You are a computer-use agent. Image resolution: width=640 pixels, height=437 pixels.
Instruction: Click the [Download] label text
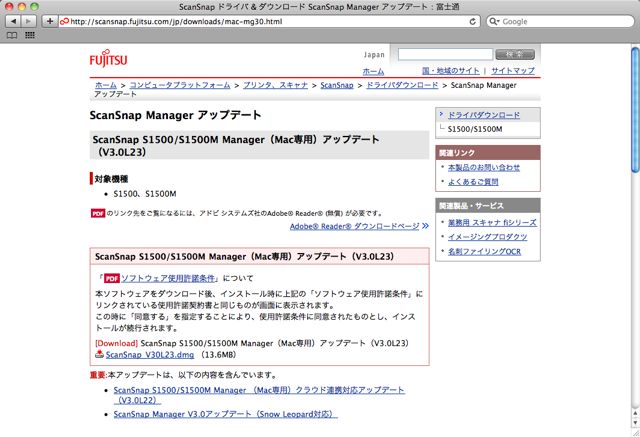coord(116,343)
